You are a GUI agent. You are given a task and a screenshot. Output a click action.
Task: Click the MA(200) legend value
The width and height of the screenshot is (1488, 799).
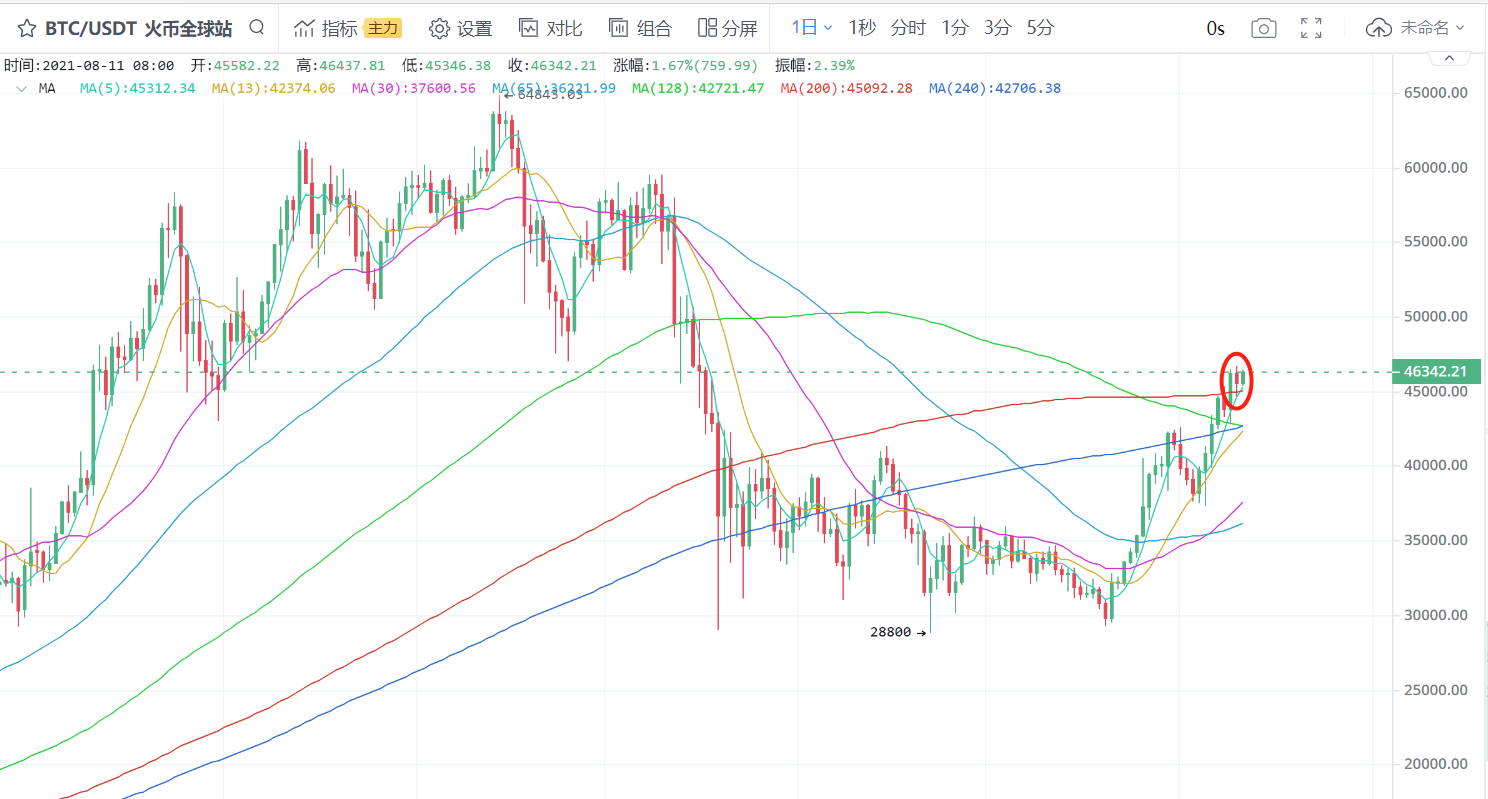[846, 88]
